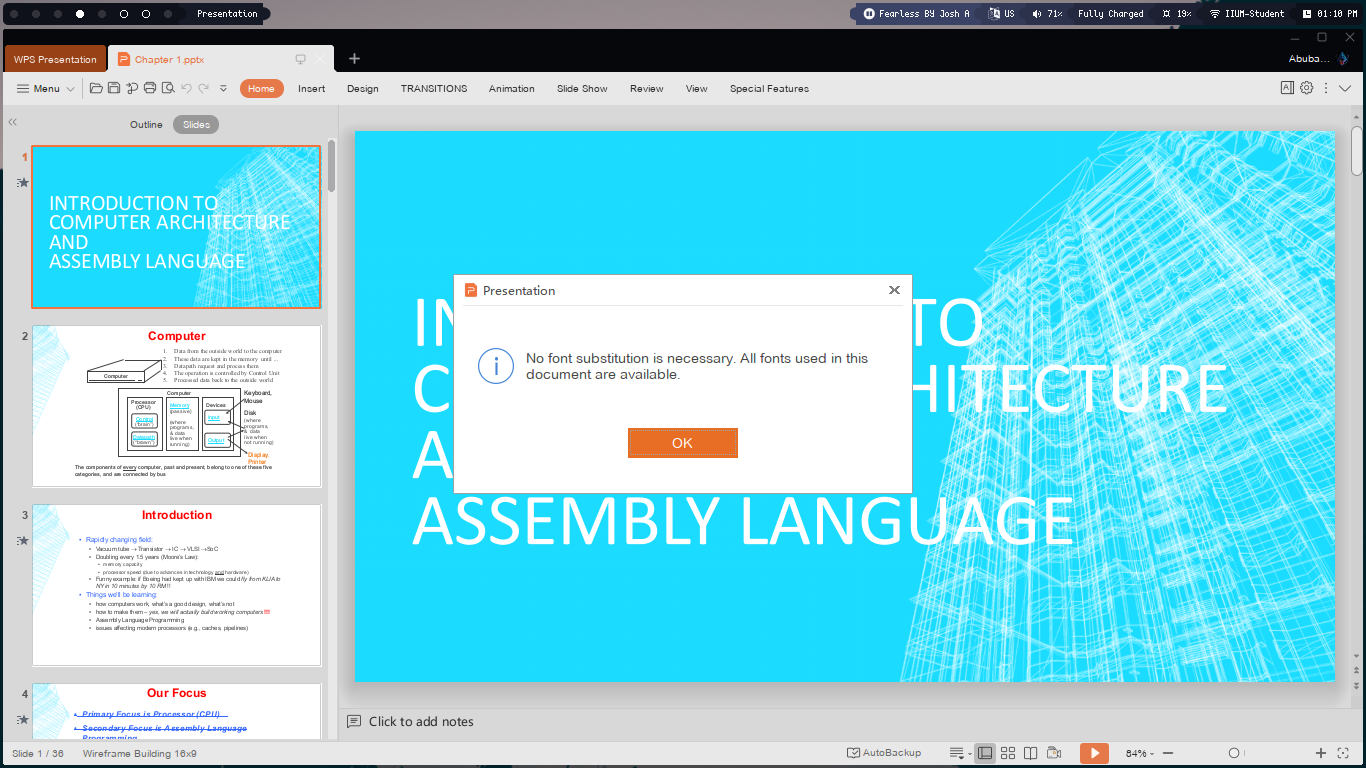Screen dimensions: 1366x768
Task: Open the Insert ribbon tab
Action: [311, 89]
